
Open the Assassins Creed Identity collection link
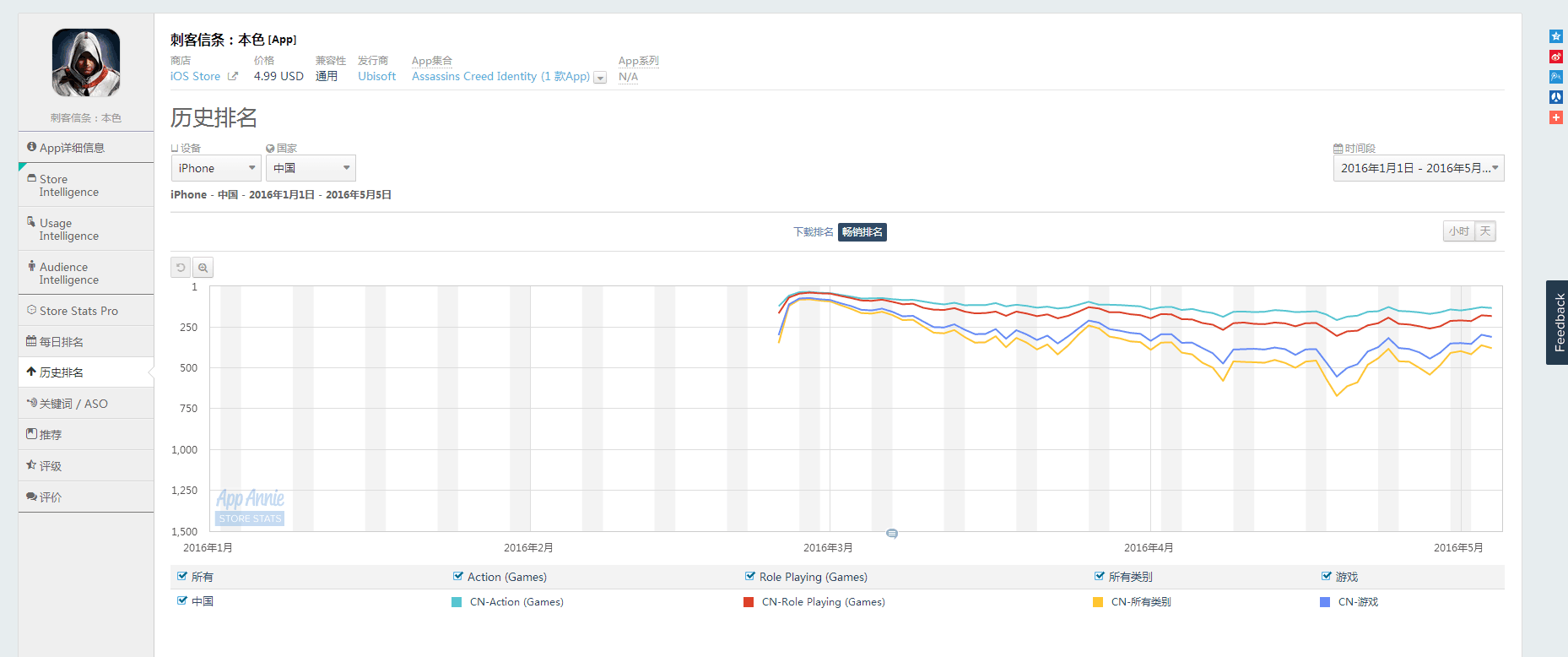[500, 76]
